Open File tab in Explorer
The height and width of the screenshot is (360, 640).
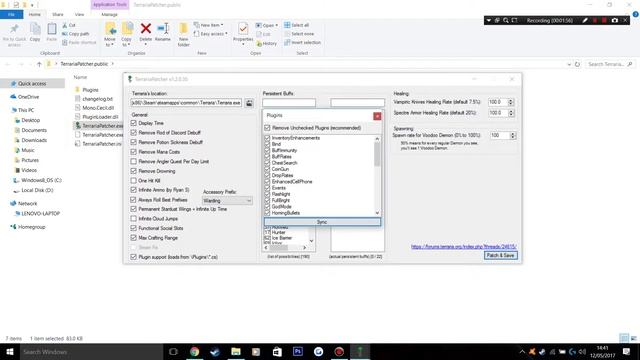point(11,14)
